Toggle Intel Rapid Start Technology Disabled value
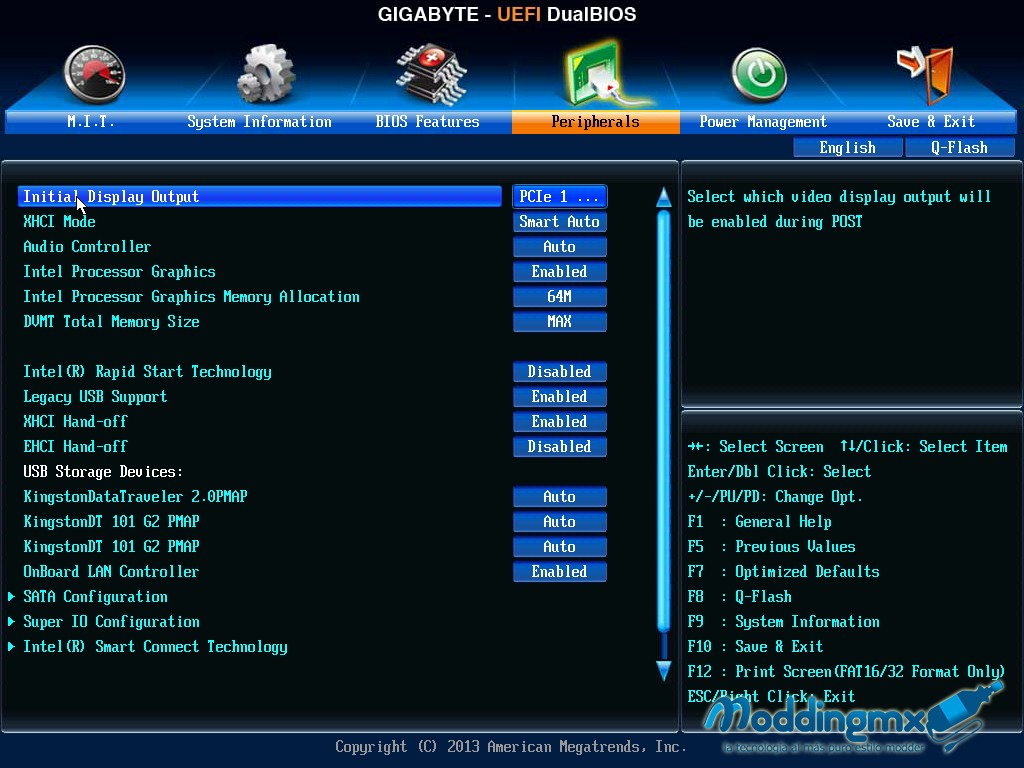 tap(560, 372)
